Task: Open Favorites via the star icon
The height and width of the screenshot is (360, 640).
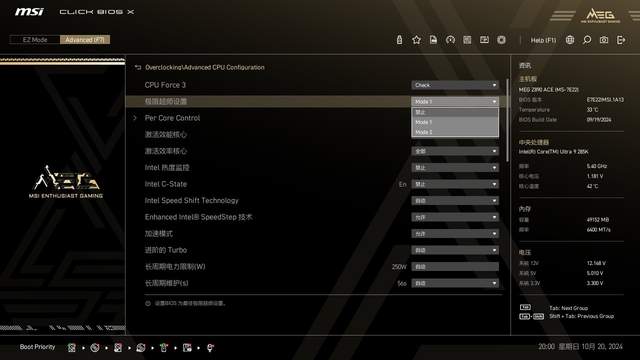Action: pos(416,40)
